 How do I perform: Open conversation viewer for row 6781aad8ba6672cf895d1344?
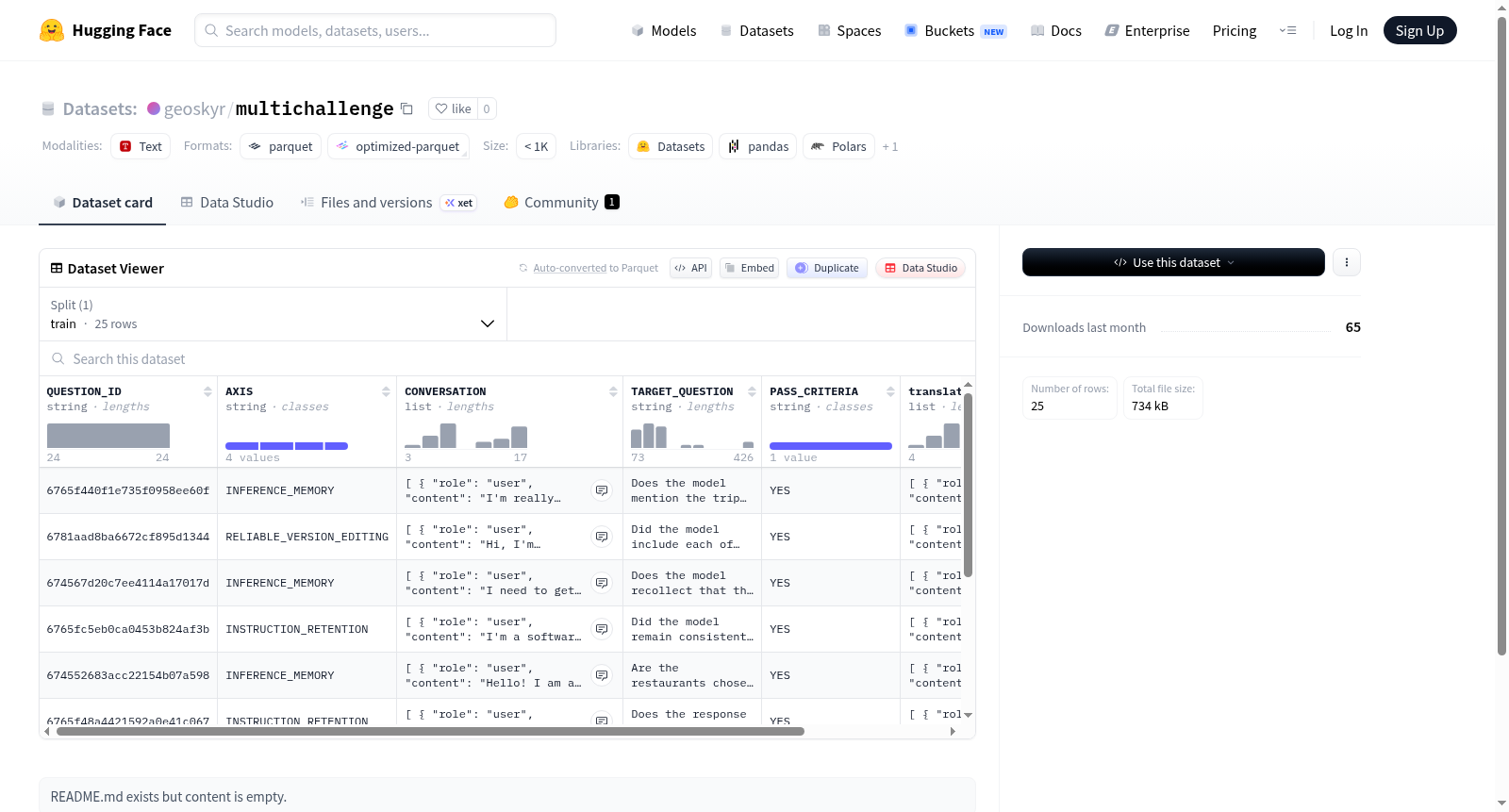[602, 537]
